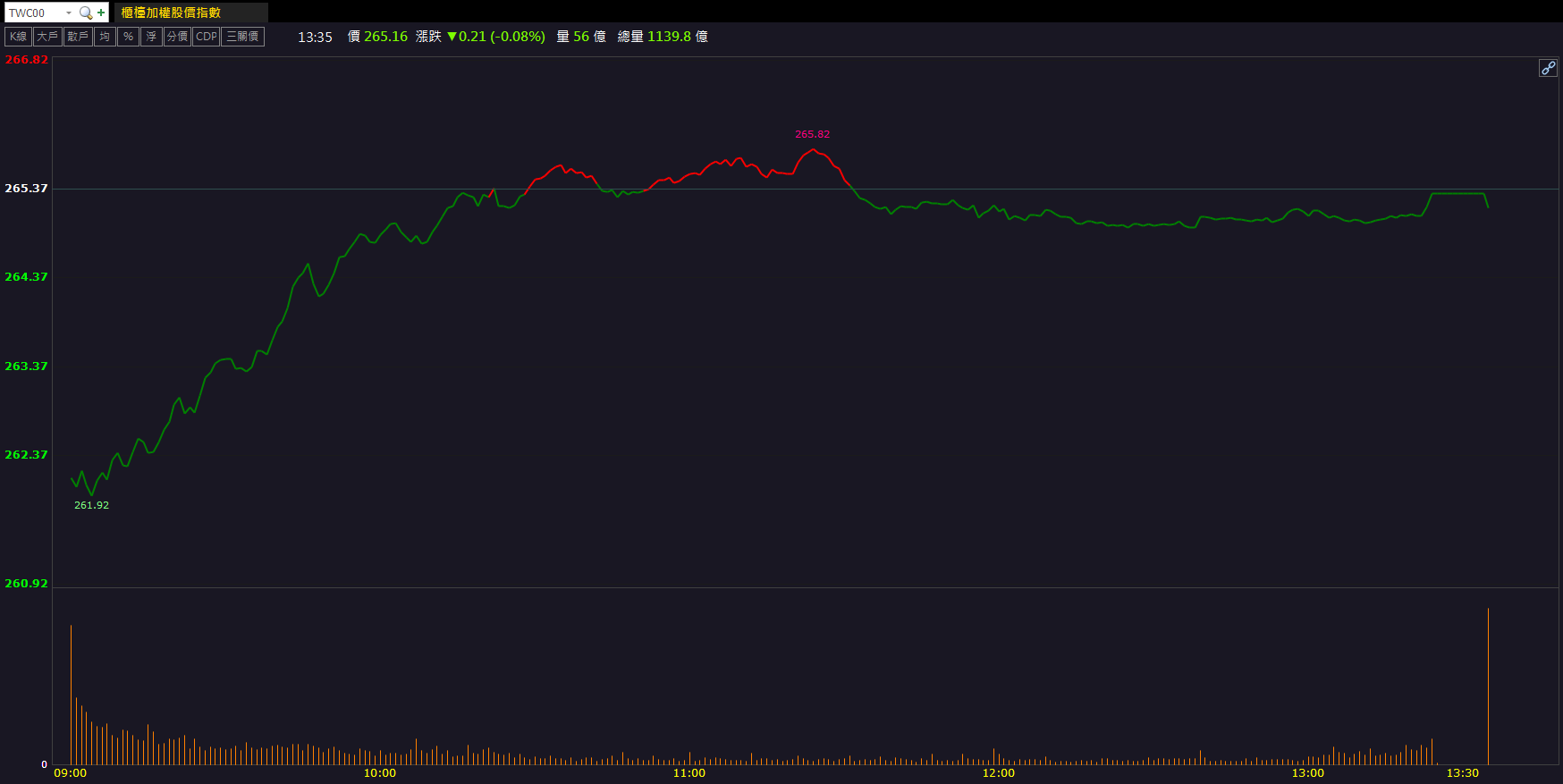Screen dimensions: 1563x784
Task: Toggle the 大戶 large-trader indicator
Action: click(x=47, y=37)
